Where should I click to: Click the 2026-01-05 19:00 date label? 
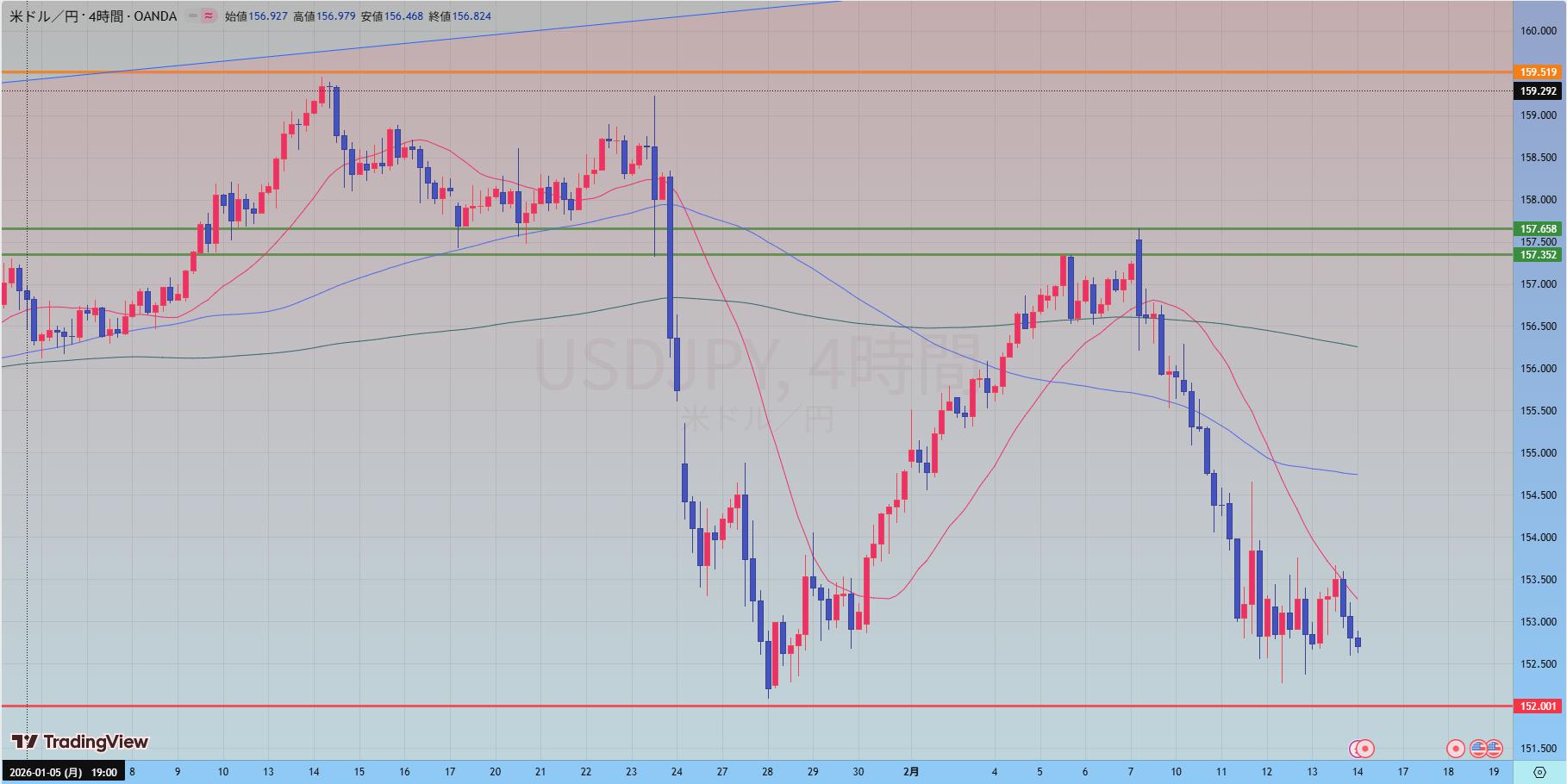point(63,772)
